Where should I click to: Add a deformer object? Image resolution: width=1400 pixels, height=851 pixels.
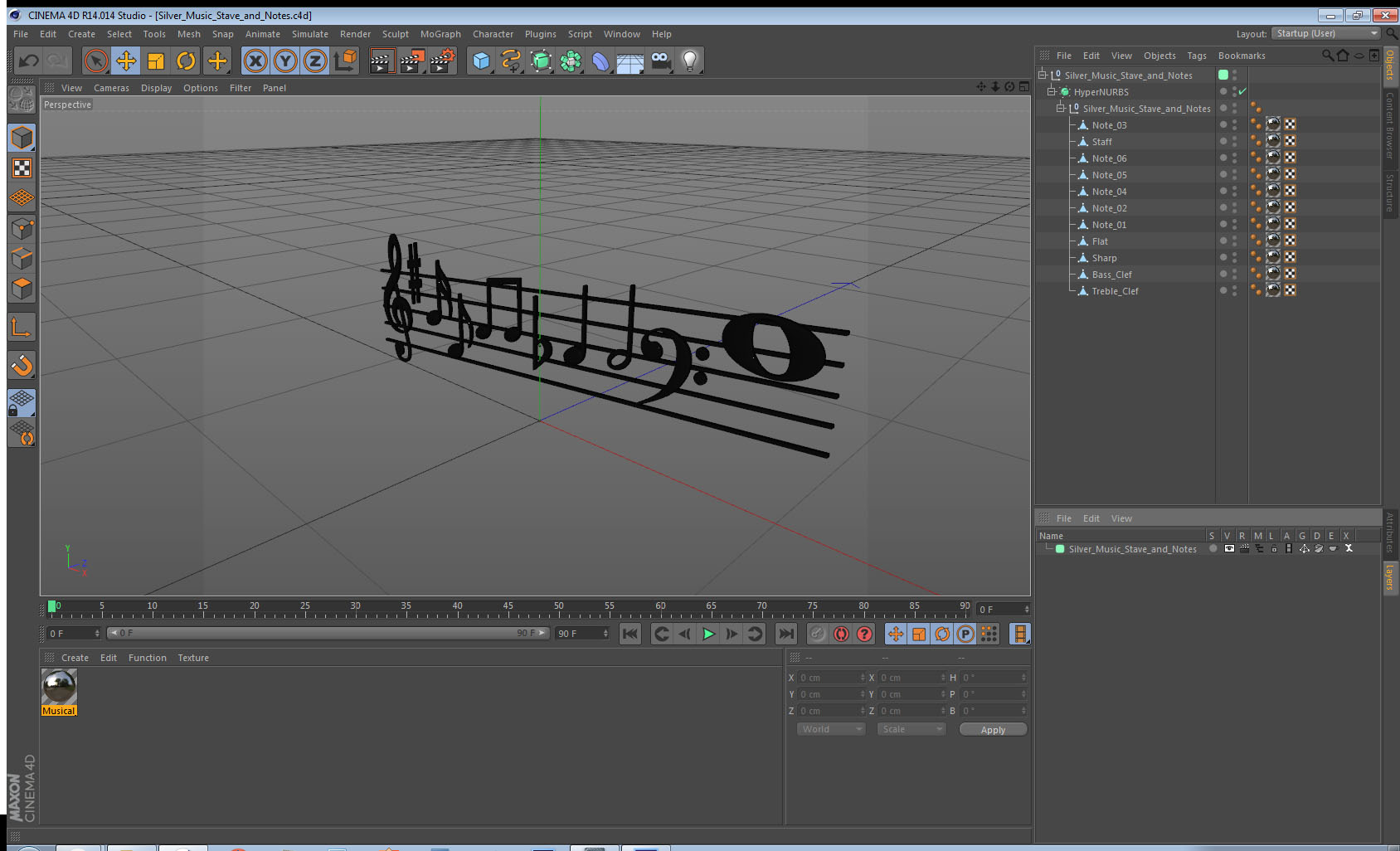(x=600, y=61)
